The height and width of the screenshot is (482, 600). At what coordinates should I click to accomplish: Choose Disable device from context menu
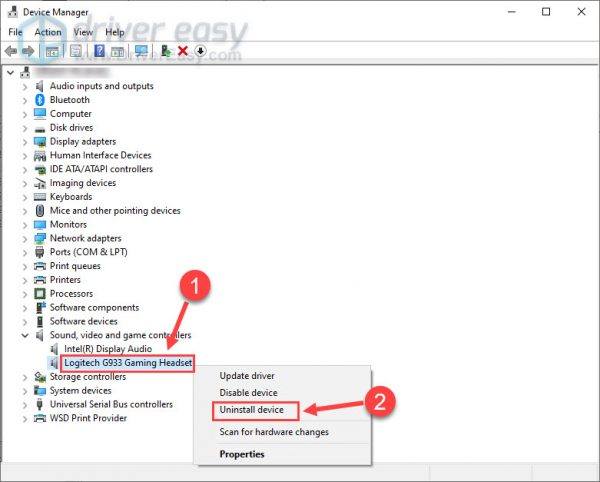pos(248,393)
